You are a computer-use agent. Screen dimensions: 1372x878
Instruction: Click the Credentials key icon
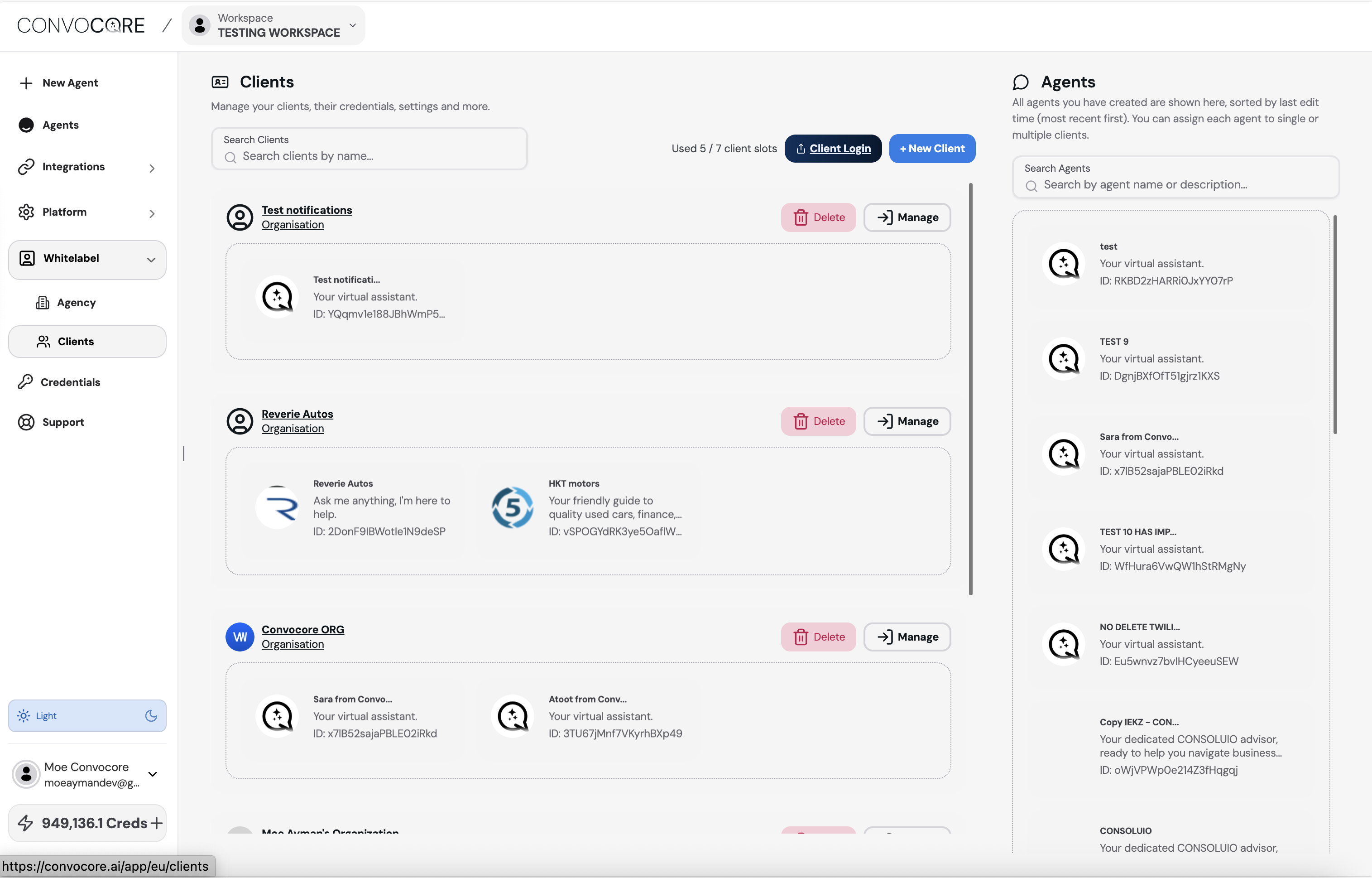[26, 382]
